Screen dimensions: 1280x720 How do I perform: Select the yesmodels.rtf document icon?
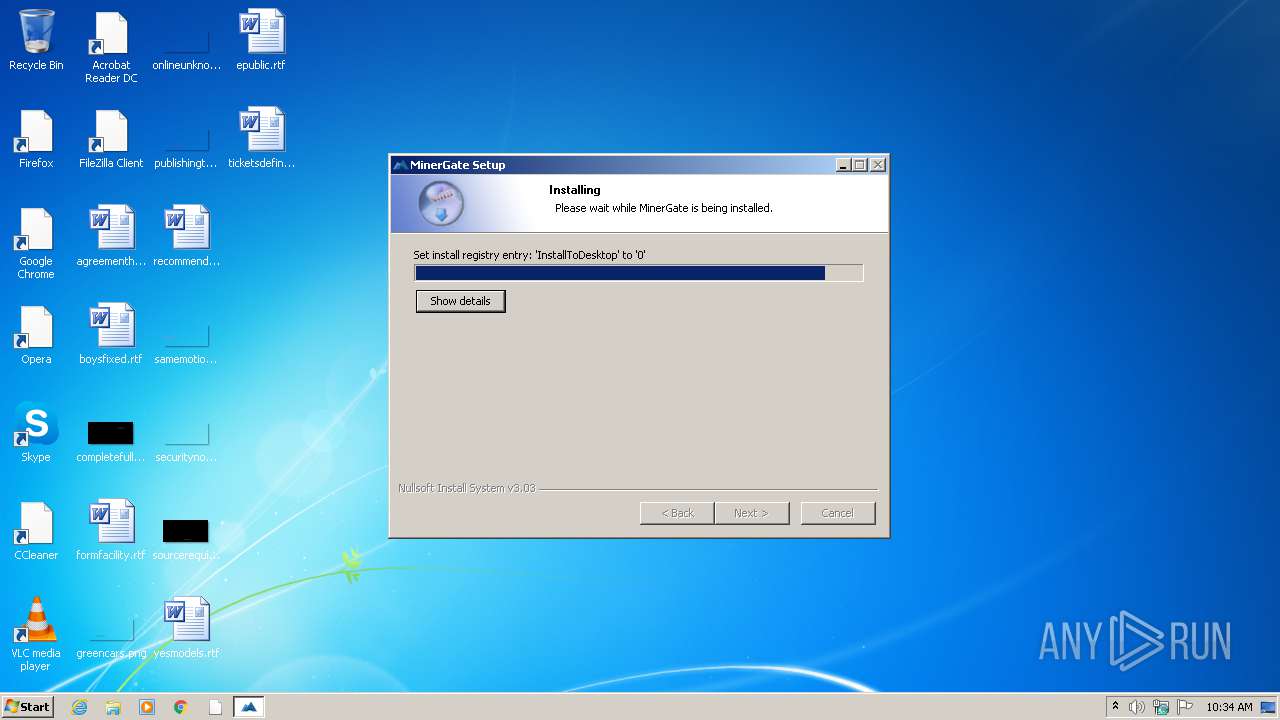click(x=186, y=628)
